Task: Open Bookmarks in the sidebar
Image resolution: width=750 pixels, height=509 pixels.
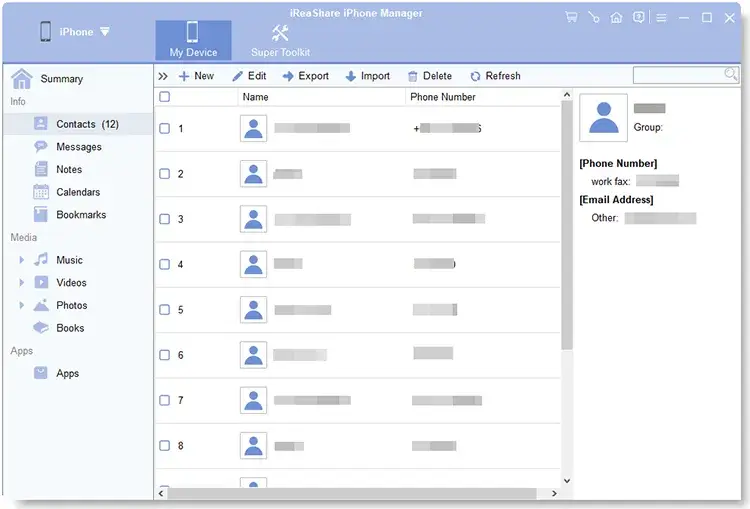Action: click(x=80, y=215)
